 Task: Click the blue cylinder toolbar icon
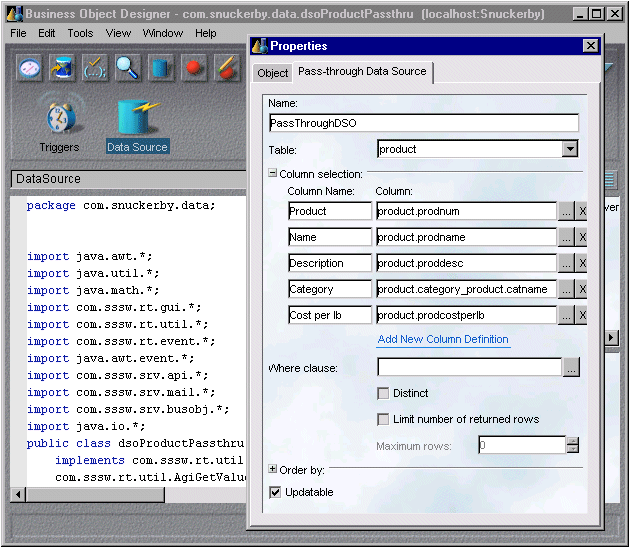[161, 68]
